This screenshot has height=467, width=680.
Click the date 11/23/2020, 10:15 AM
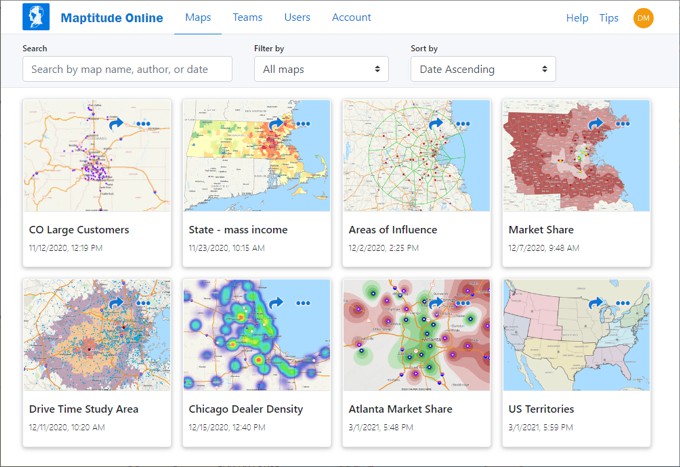(226, 248)
